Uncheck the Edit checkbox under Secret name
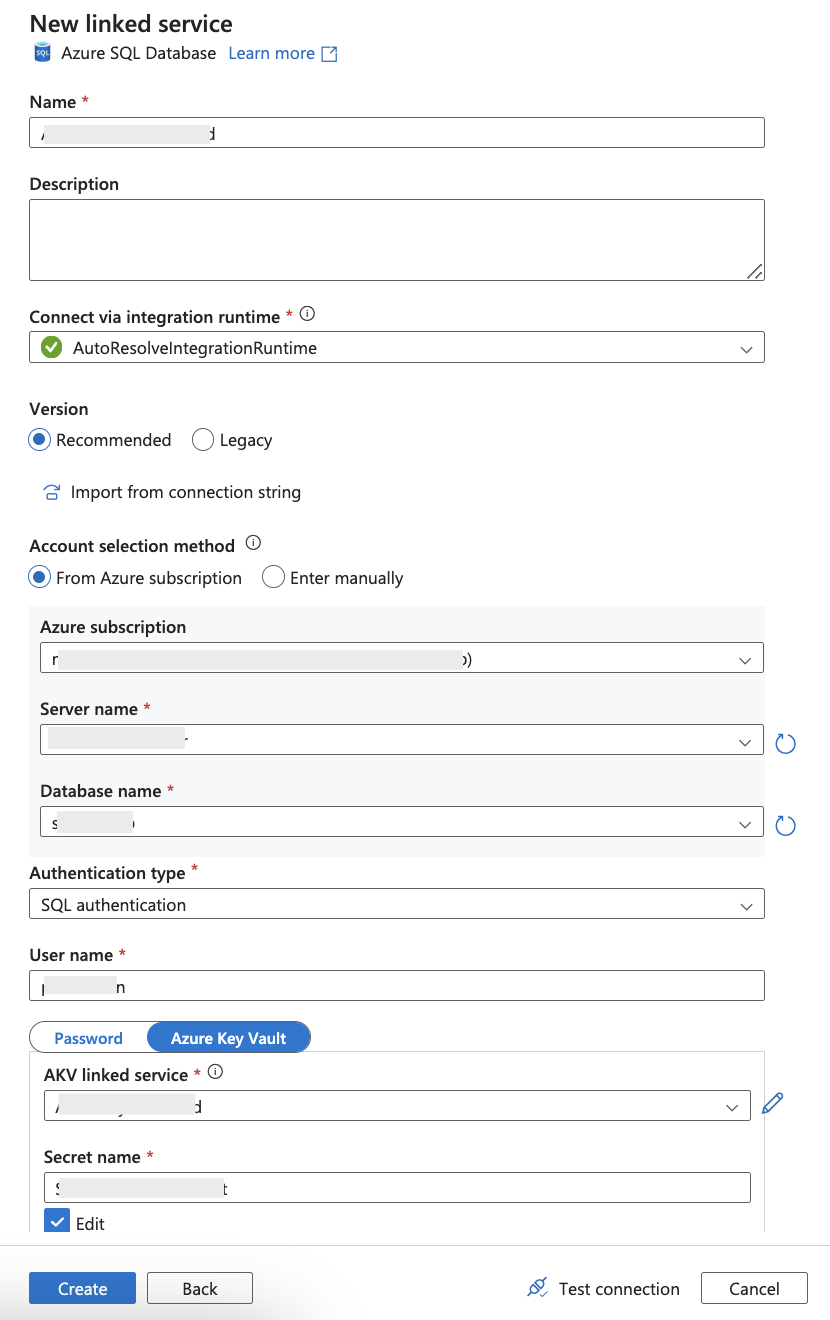Image resolution: width=830 pixels, height=1320 pixels. coord(57,1222)
